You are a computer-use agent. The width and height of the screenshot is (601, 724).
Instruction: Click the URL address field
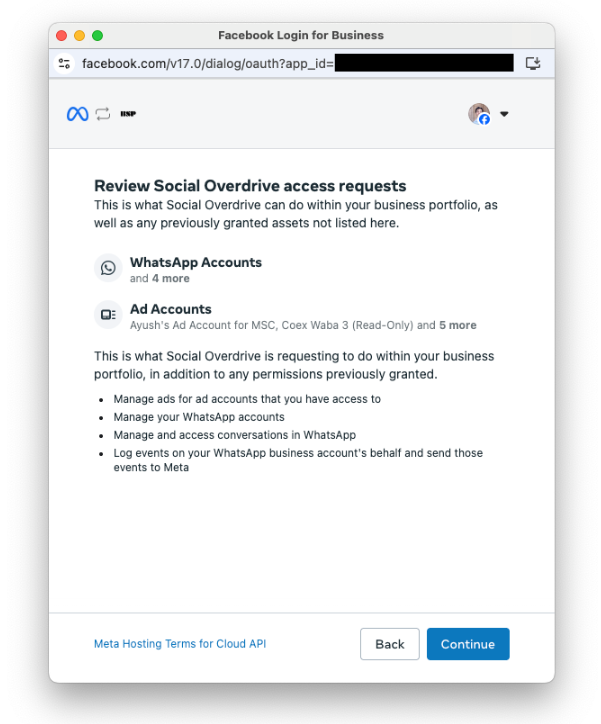[297, 63]
